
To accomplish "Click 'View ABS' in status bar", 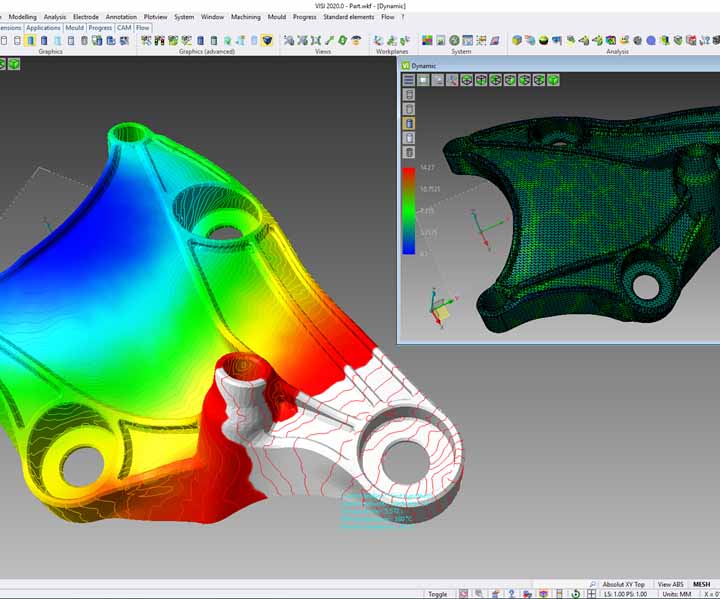I will pos(670,584).
